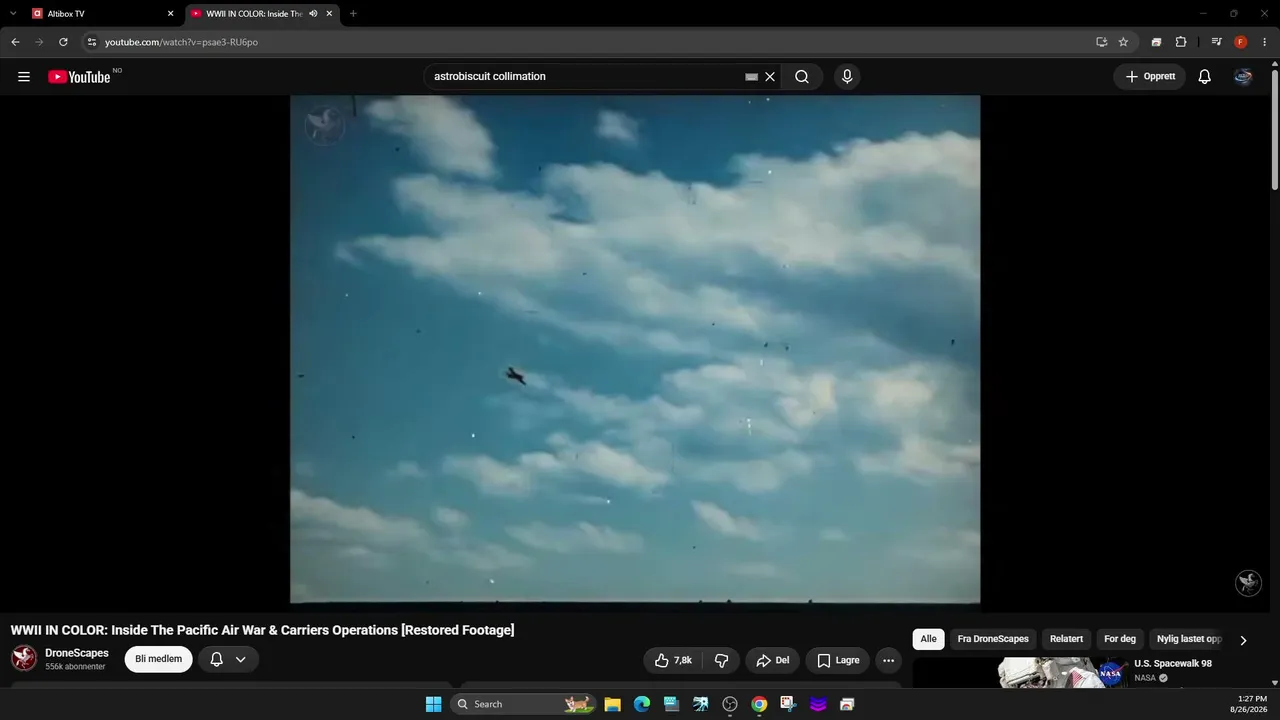Image resolution: width=1280 pixels, height=720 pixels.
Task: Click the pinned extension icon beside the puzzle
Action: pos(1156,42)
